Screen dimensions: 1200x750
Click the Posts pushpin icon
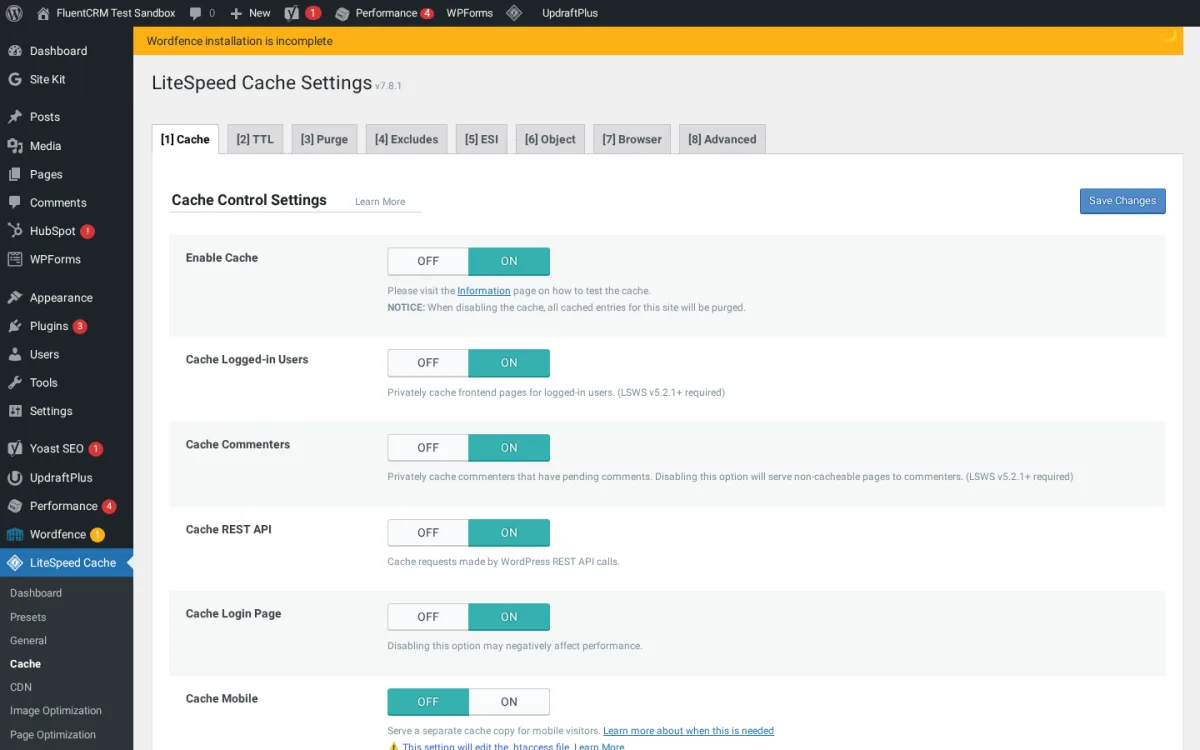click(x=15, y=117)
